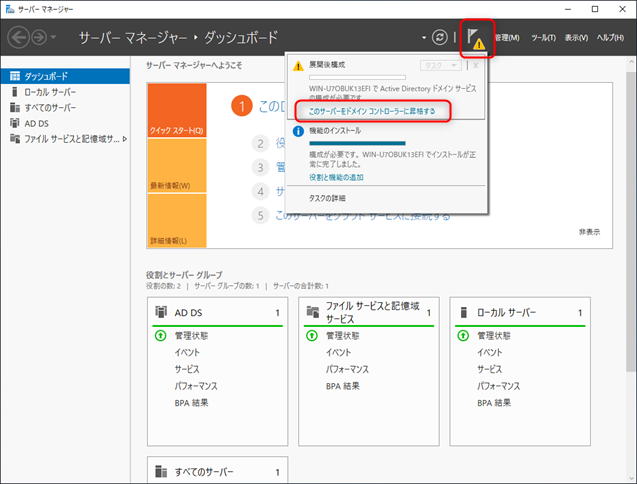Click the all servers icon in sidebar
The width and height of the screenshot is (637, 484).
click(15, 107)
